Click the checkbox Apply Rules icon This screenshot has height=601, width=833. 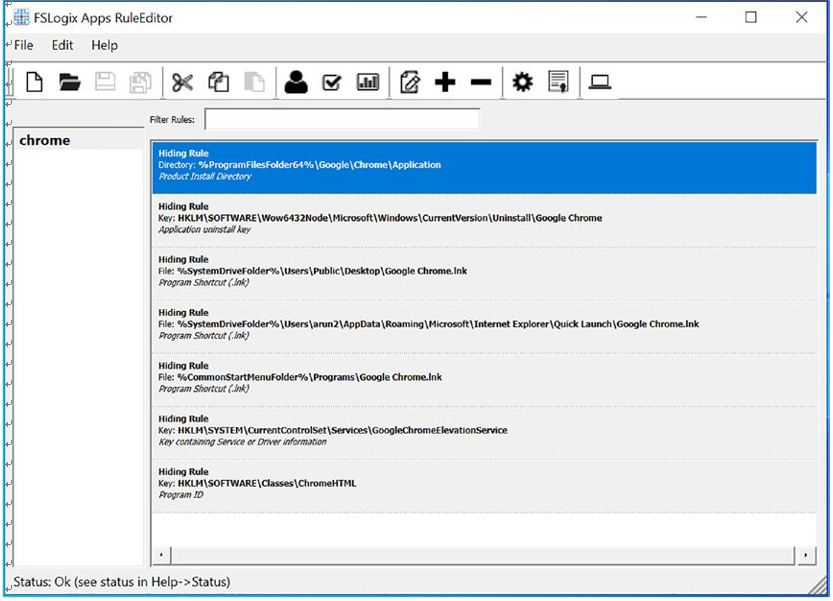coord(332,82)
